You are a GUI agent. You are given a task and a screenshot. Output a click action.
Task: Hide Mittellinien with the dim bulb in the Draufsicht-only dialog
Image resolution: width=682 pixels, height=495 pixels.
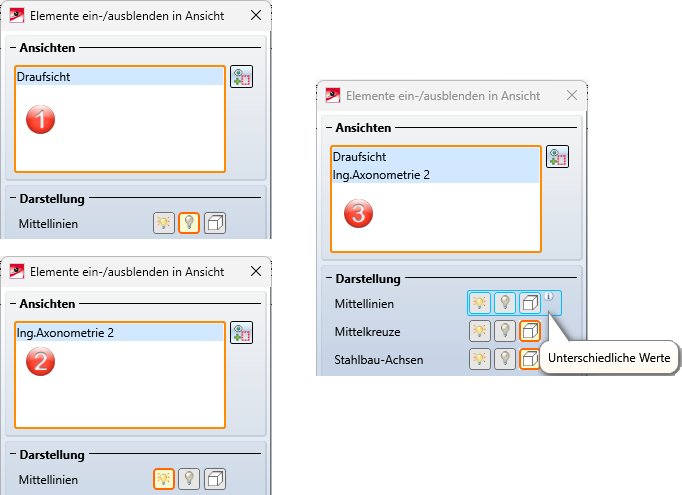point(189,223)
